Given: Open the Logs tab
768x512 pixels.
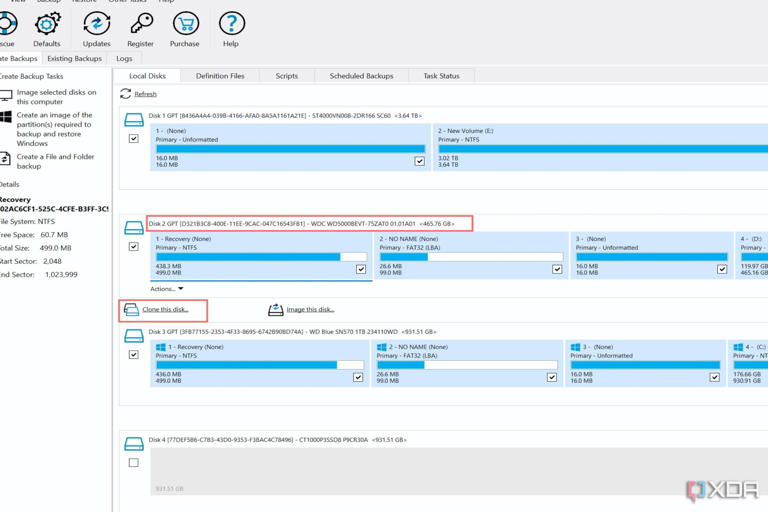Looking at the screenshot, I should (x=124, y=58).
